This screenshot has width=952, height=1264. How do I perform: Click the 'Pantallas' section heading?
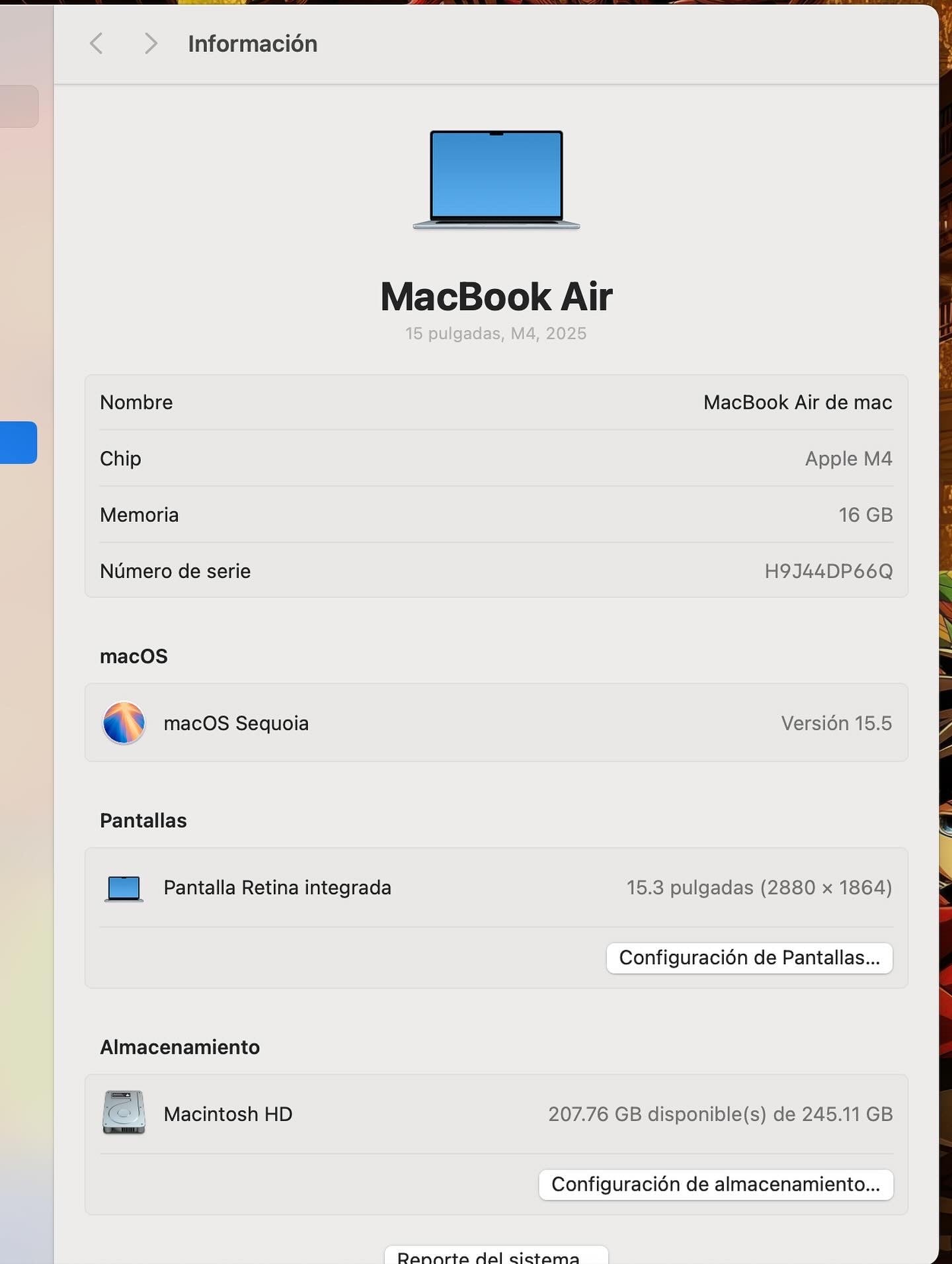[143, 820]
